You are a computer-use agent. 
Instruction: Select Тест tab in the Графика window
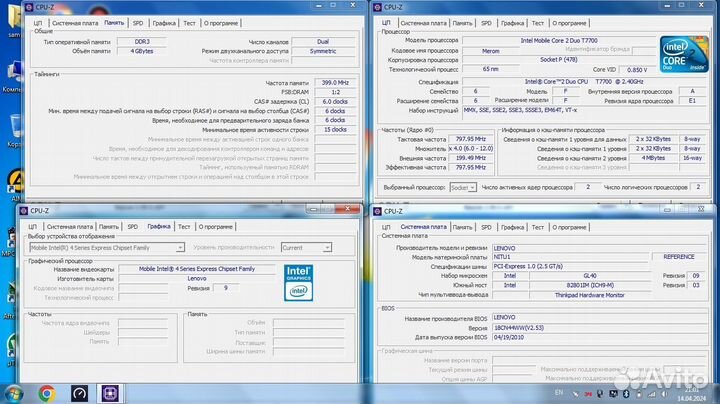click(x=184, y=227)
